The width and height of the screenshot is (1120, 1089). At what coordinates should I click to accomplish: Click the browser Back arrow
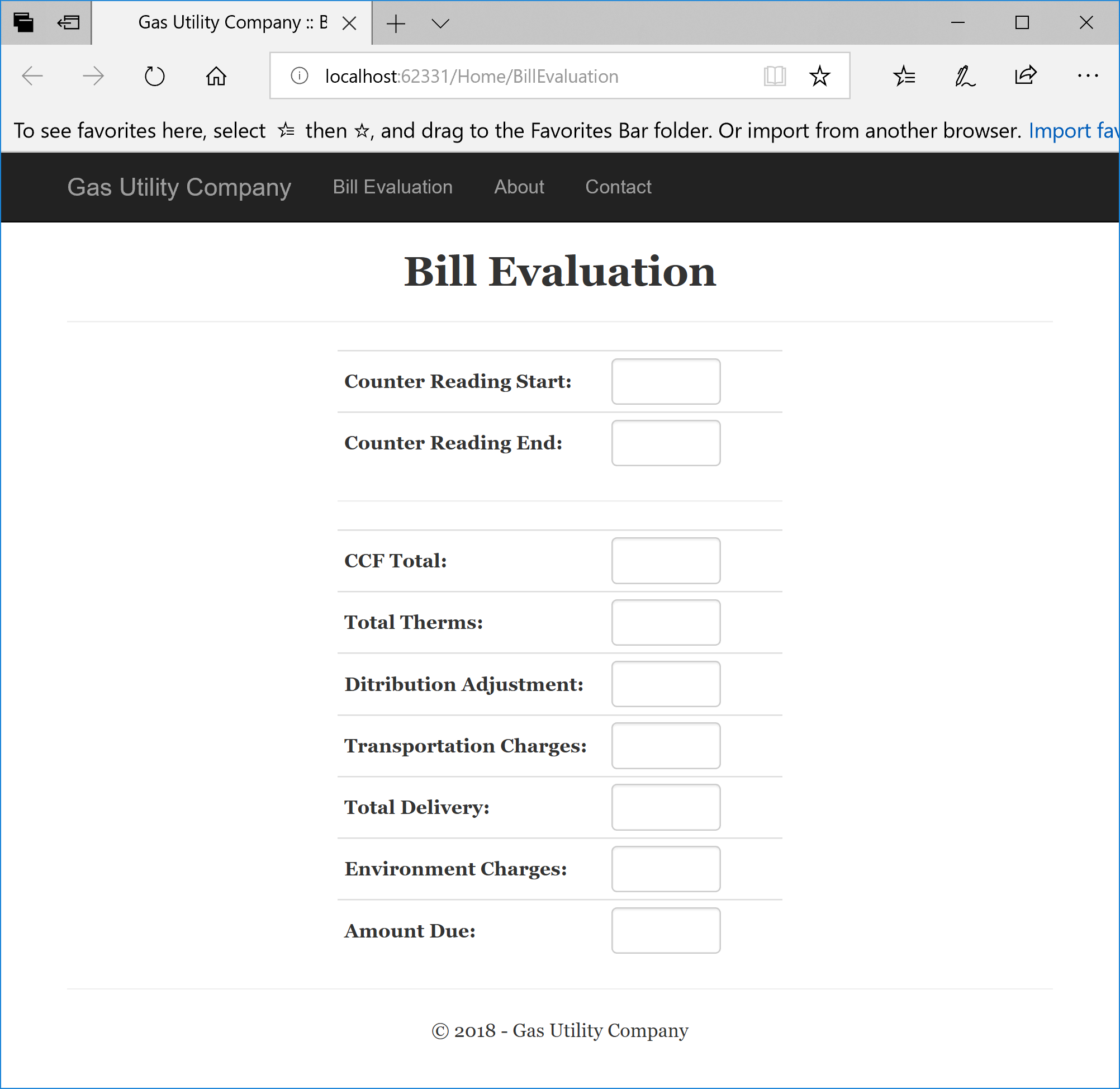(32, 76)
